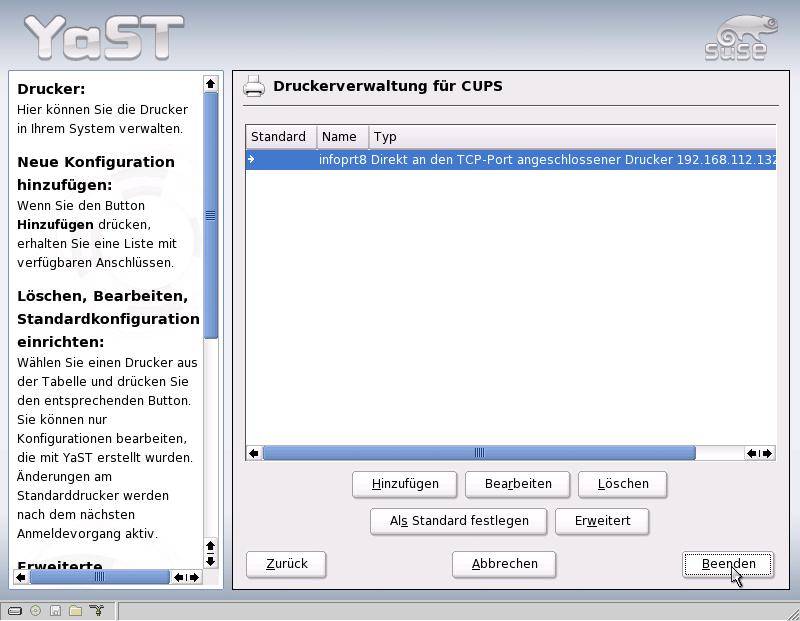Click the floppy disk icon in the status bar

pyautogui.click(x=55, y=610)
